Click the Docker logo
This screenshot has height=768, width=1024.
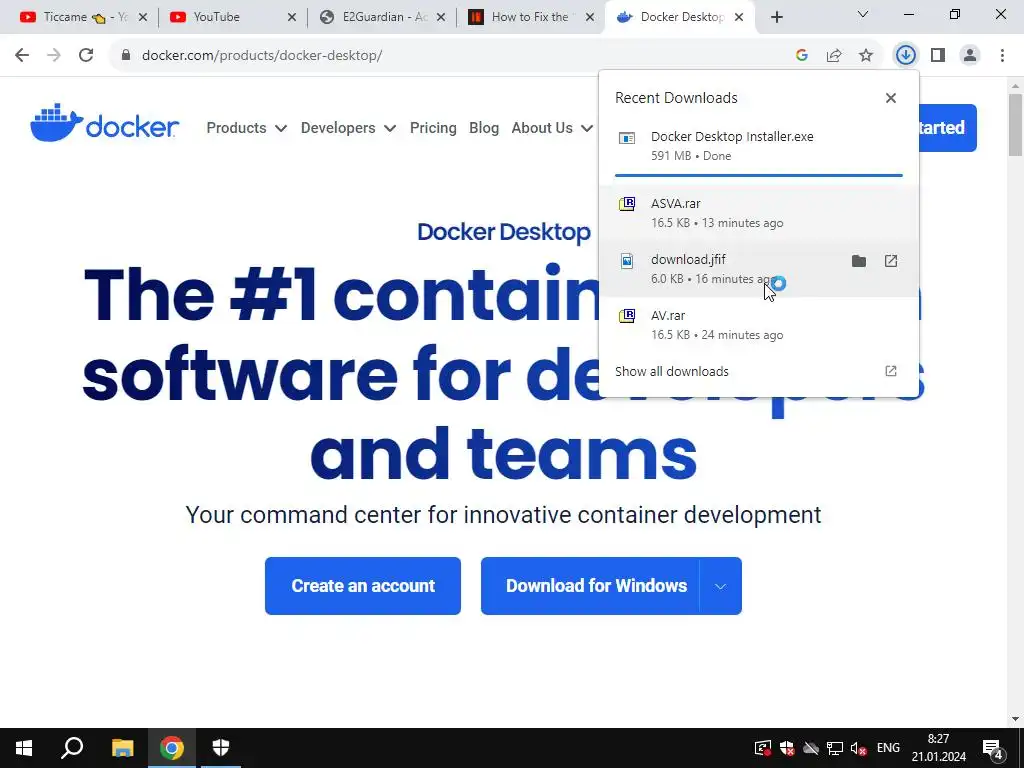coord(104,123)
